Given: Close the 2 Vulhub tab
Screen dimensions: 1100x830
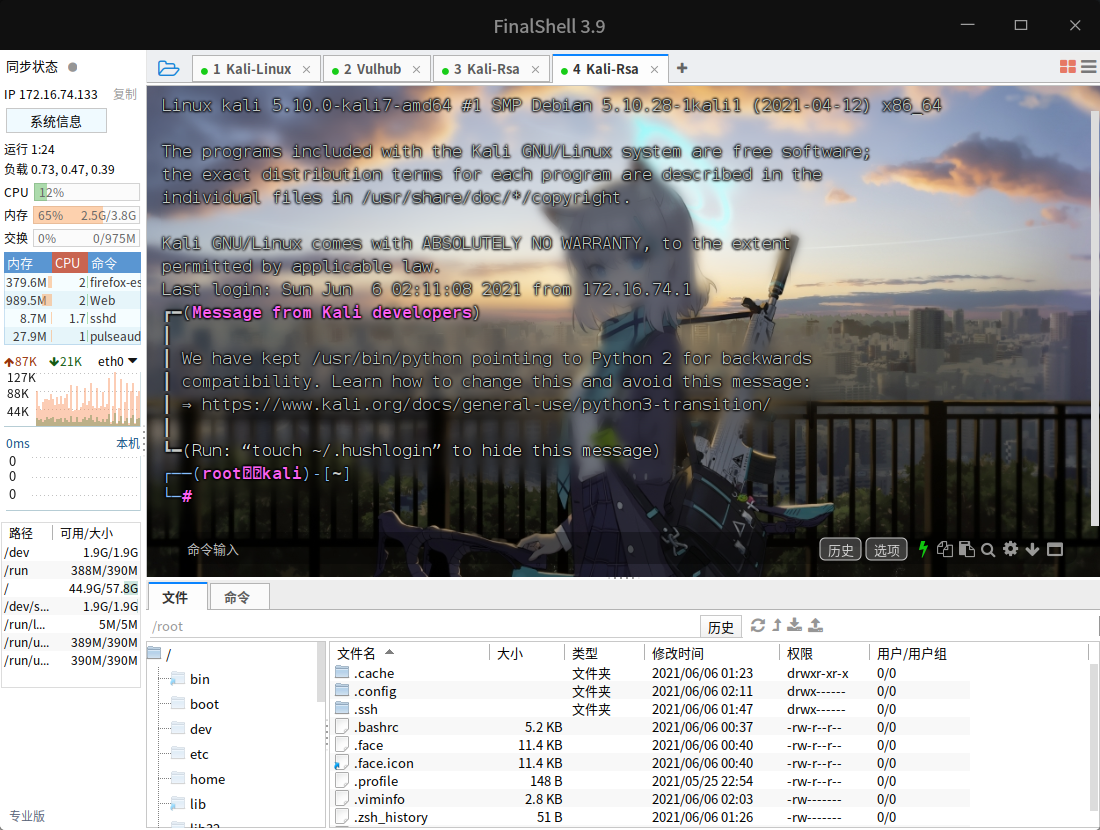Looking at the screenshot, I should pos(417,69).
